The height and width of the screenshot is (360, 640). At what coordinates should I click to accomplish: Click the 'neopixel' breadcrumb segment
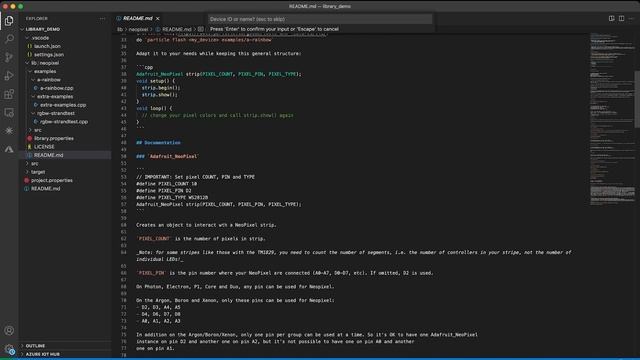click(138, 29)
